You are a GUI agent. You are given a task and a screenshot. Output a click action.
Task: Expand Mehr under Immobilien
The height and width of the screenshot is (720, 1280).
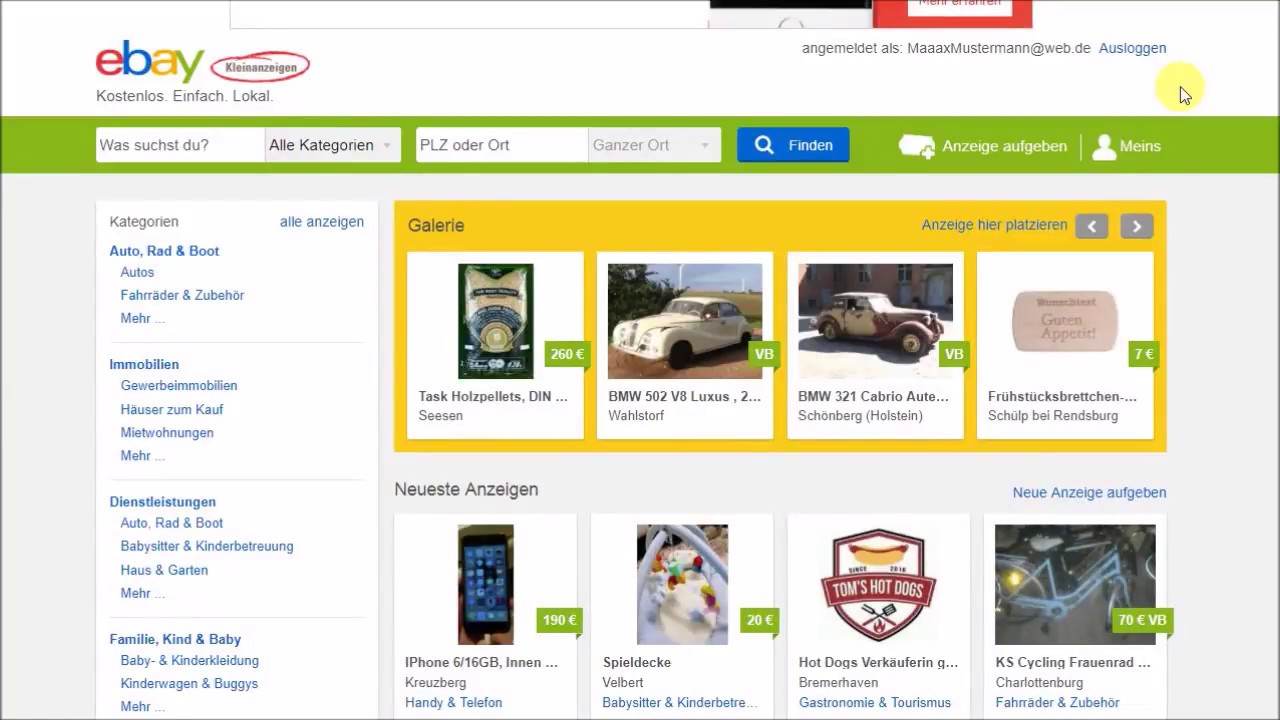142,455
